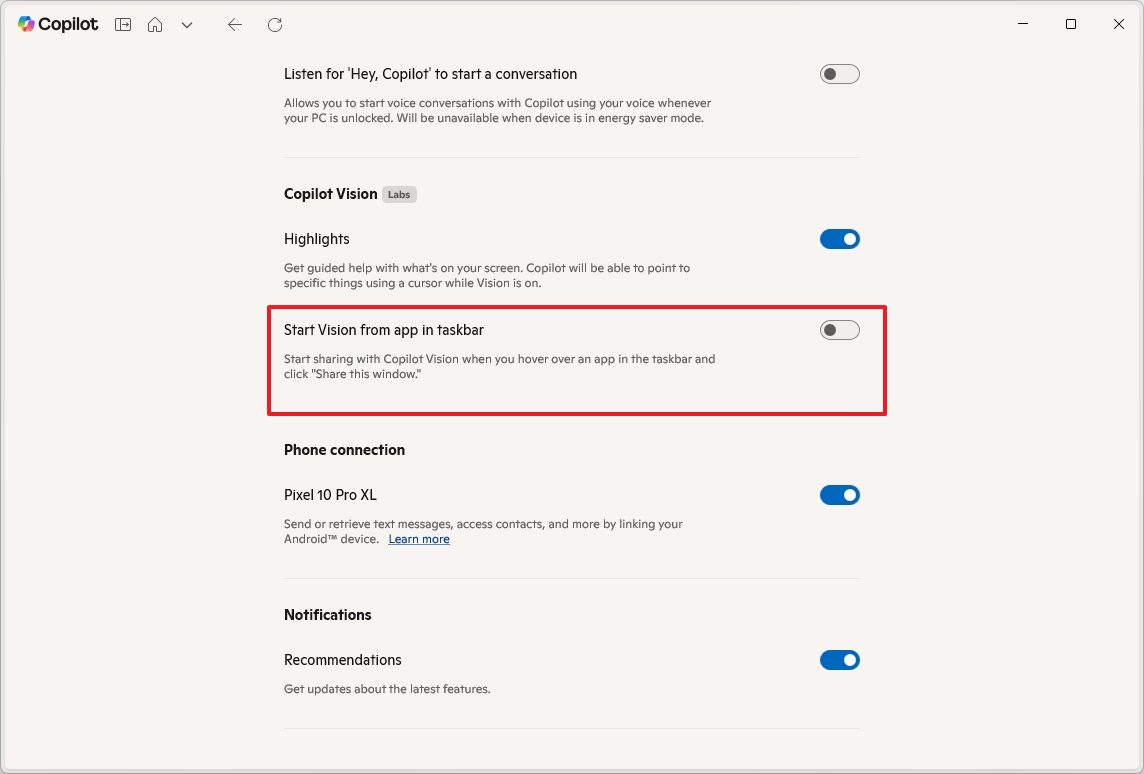The height and width of the screenshot is (774, 1144).
Task: Select the 'Copilot Vision' section heading
Action: (330, 194)
